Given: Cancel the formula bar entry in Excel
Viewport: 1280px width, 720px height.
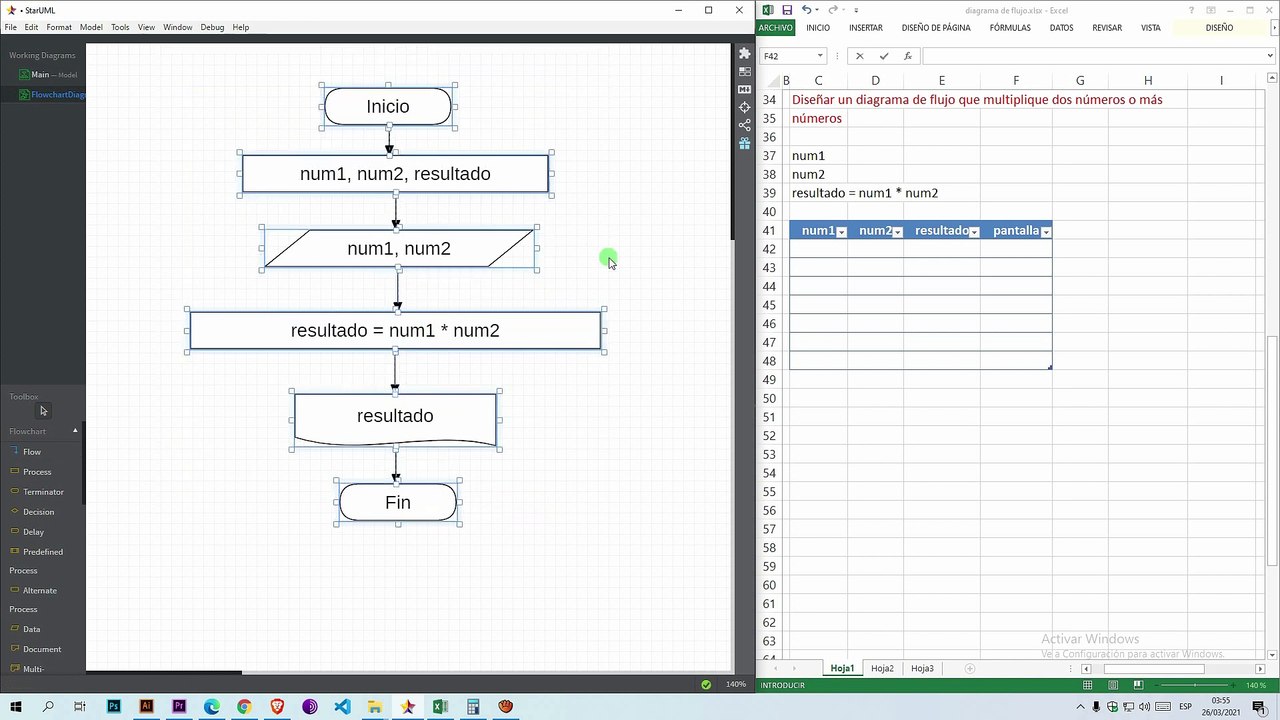Looking at the screenshot, I should tap(859, 56).
